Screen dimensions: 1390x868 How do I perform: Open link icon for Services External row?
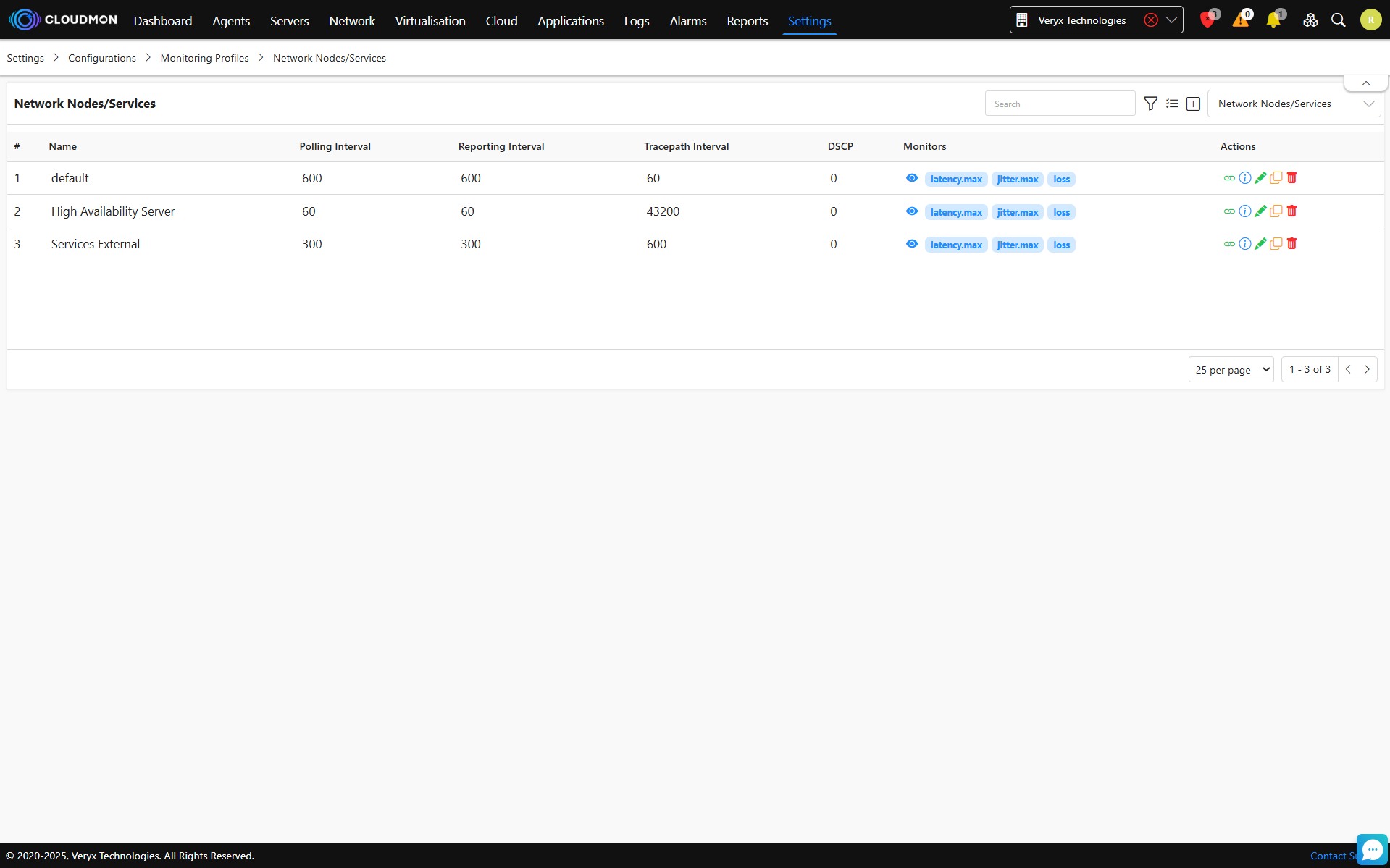point(1229,244)
